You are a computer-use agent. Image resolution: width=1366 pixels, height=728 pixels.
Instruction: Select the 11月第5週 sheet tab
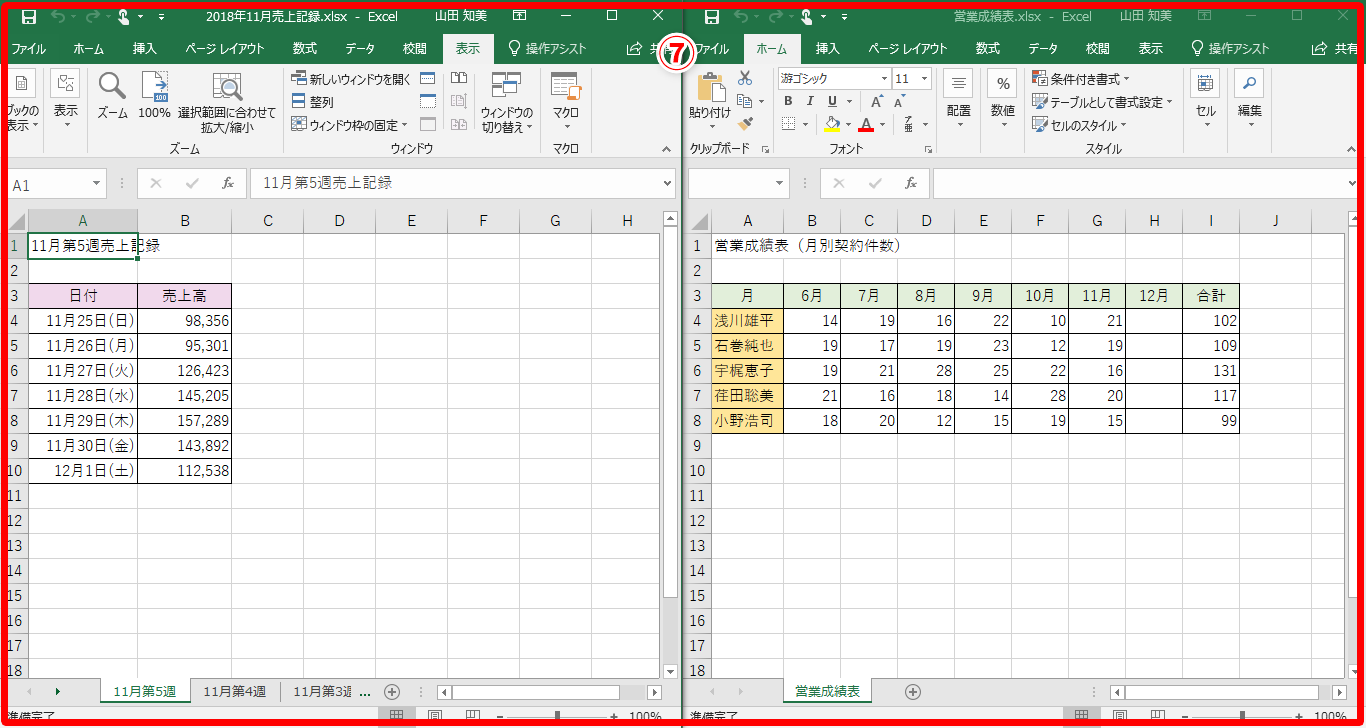(145, 692)
